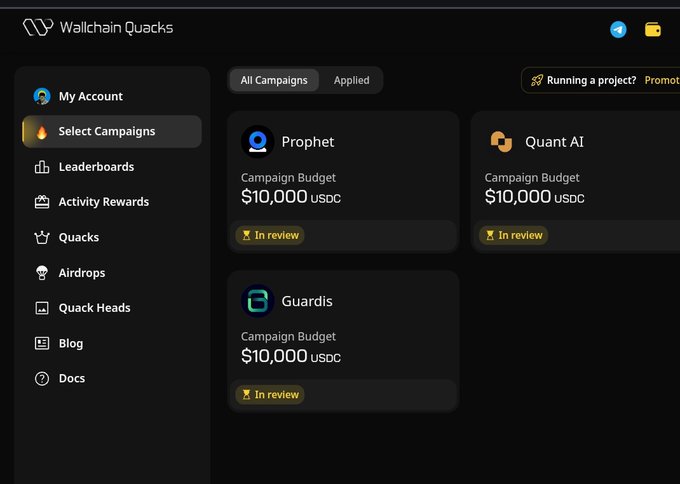Open the Quack Heads menu item
The image size is (680, 484).
pyautogui.click(x=112, y=308)
